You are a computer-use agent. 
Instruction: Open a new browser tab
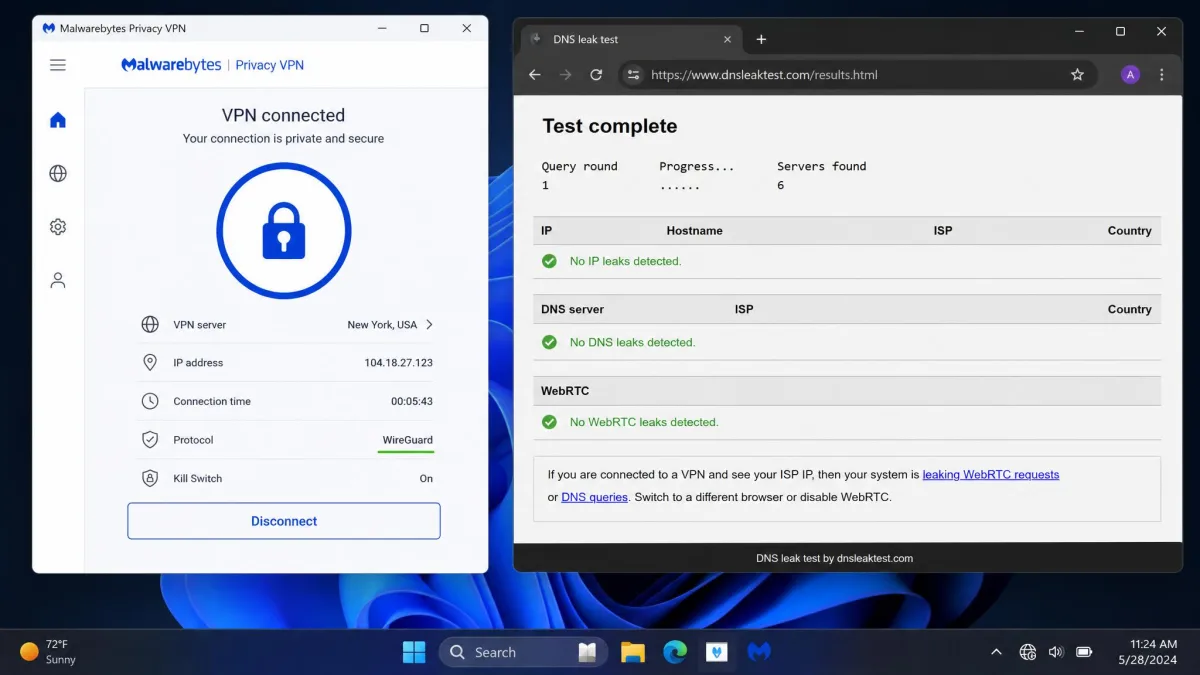pyautogui.click(x=761, y=39)
